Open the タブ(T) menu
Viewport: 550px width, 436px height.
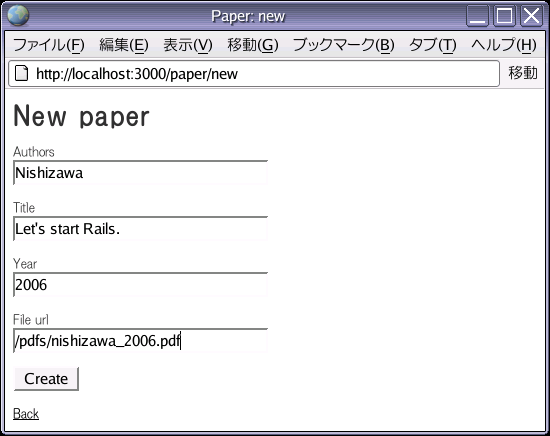click(433, 45)
